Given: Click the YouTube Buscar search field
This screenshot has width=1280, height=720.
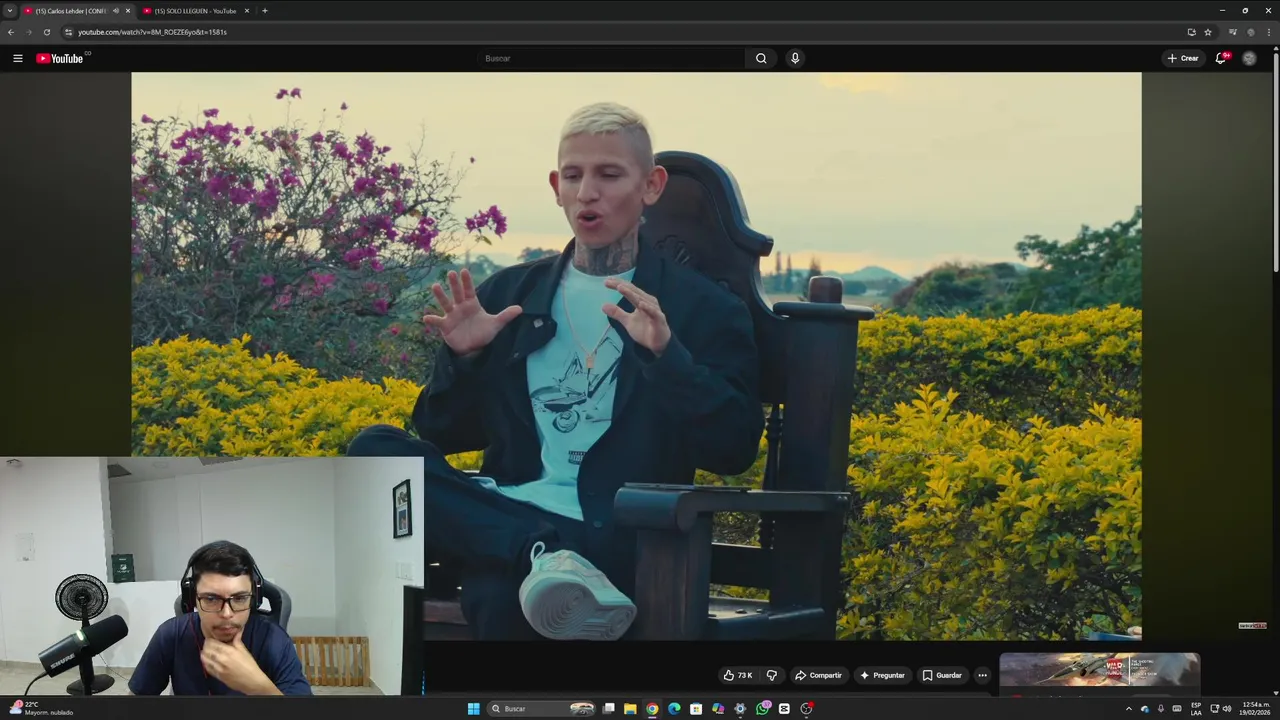Looking at the screenshot, I should click(x=611, y=58).
